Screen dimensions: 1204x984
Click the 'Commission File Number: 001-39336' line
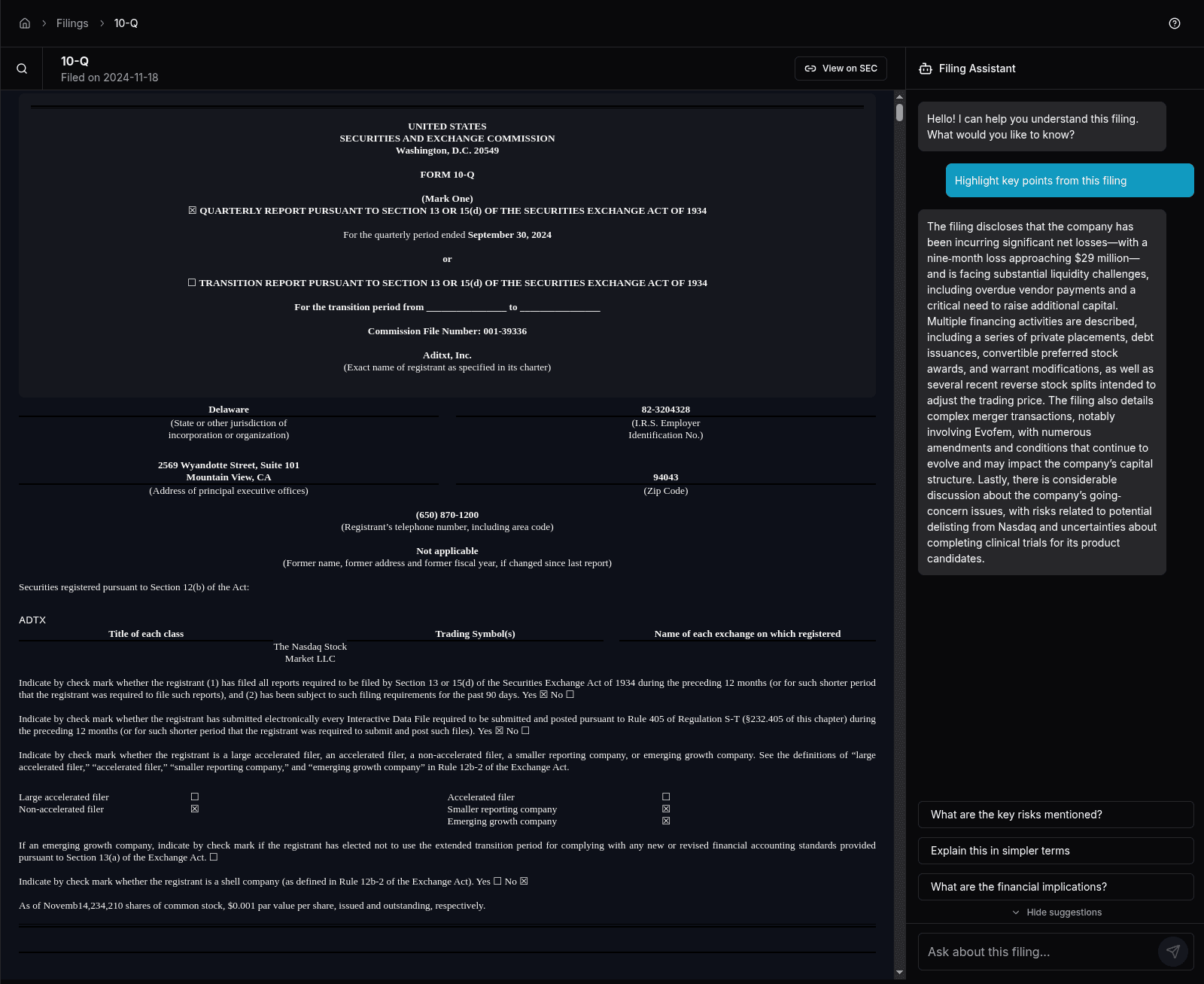pyautogui.click(x=447, y=331)
